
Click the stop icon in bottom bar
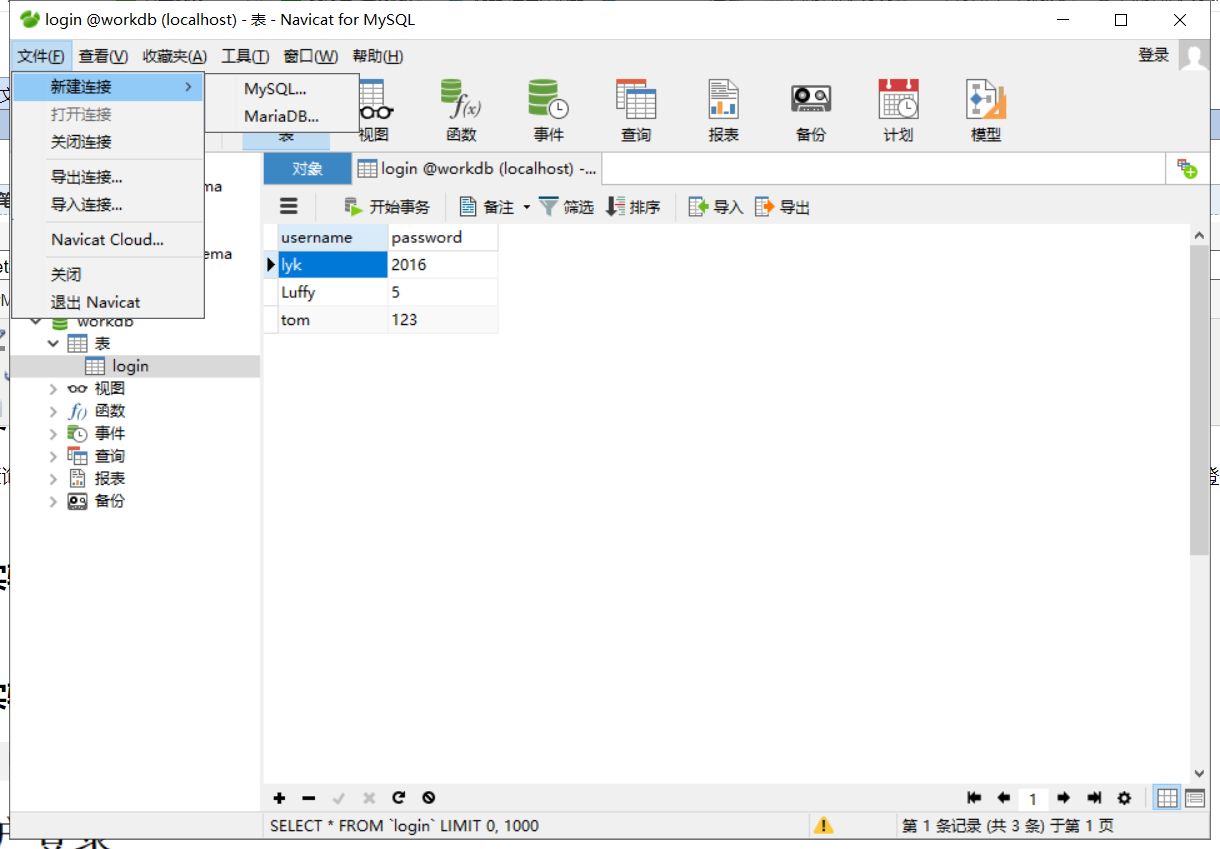[428, 798]
